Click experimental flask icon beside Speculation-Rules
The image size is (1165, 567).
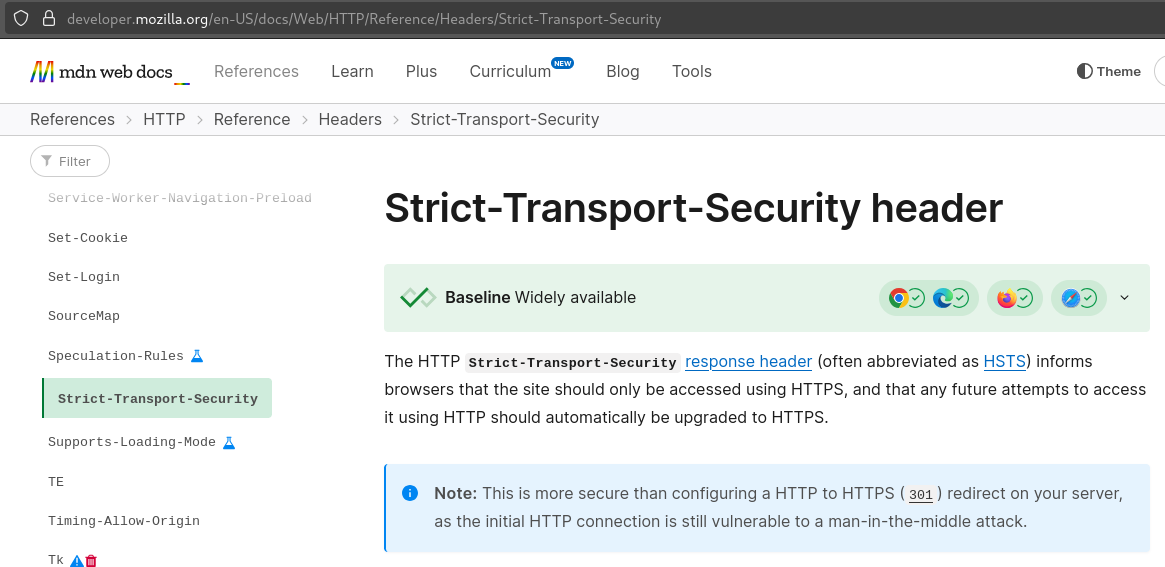pos(197,356)
